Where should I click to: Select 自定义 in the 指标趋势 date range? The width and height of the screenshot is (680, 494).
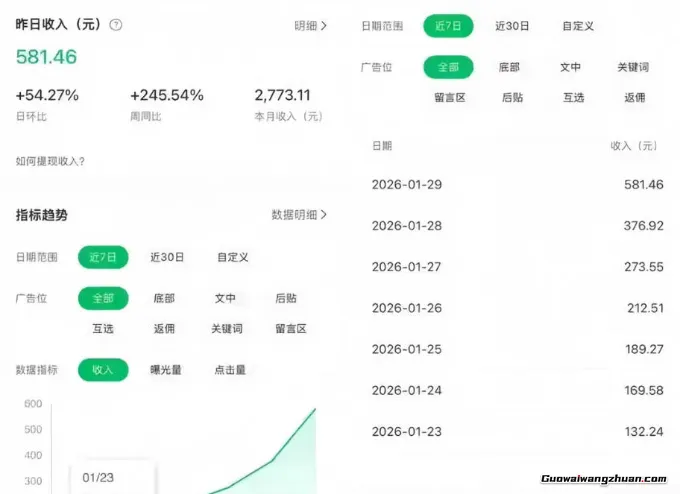pos(233,257)
